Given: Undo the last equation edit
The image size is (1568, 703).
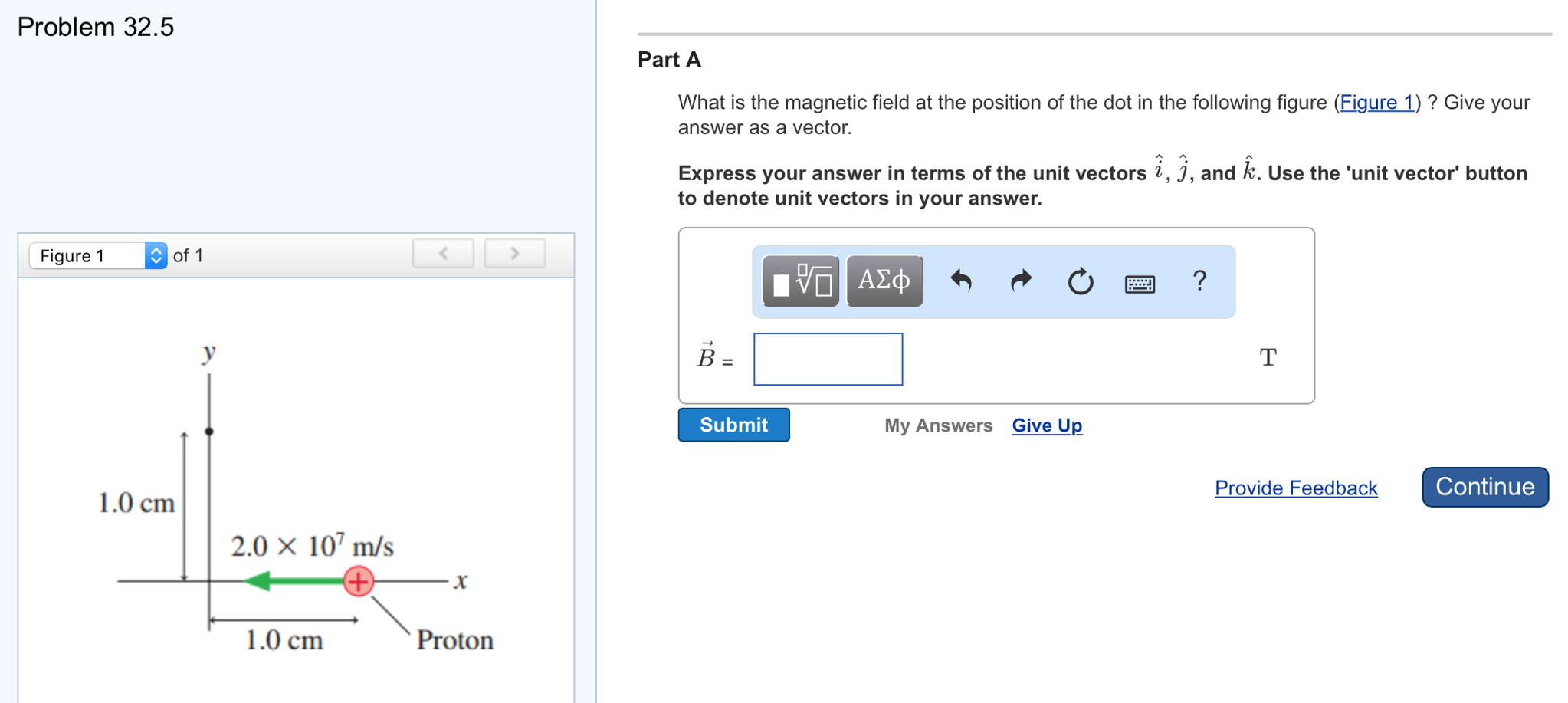Looking at the screenshot, I should click(x=960, y=281).
